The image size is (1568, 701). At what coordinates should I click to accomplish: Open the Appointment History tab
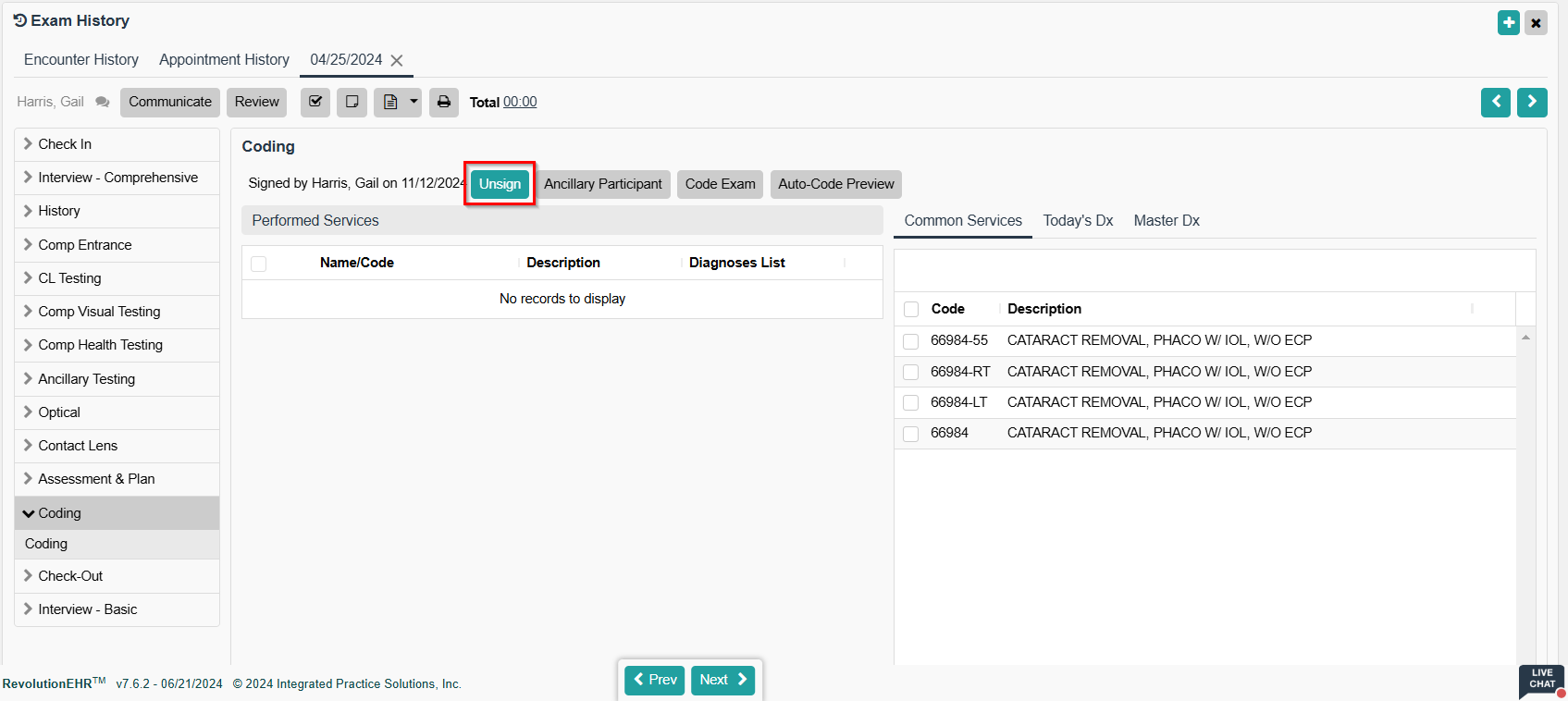coord(224,60)
